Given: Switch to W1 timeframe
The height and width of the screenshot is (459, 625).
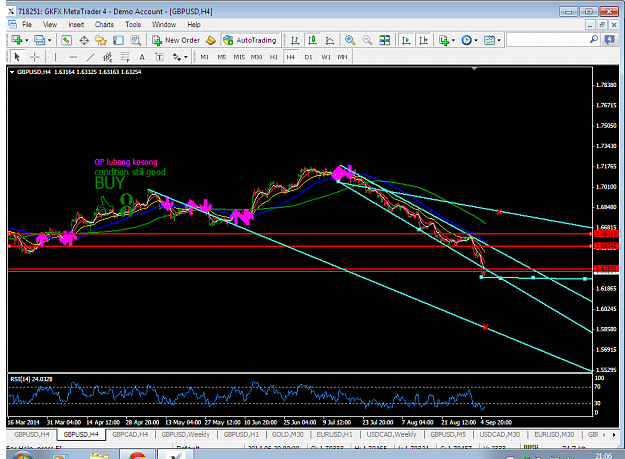Looking at the screenshot, I should tap(326, 57).
